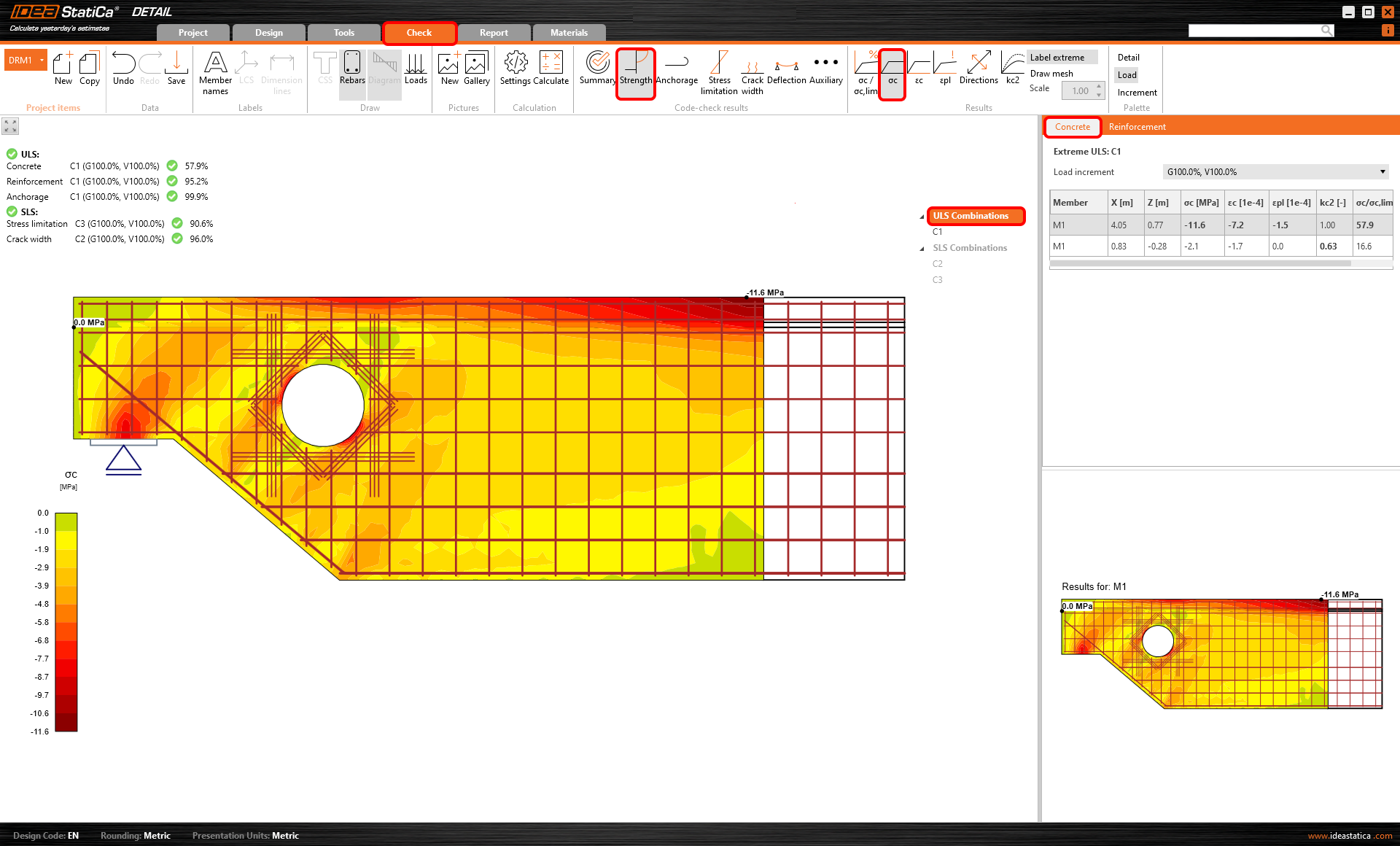This screenshot has height=846, width=1400.
Task: Open the Deflection results view
Action: [x=786, y=68]
